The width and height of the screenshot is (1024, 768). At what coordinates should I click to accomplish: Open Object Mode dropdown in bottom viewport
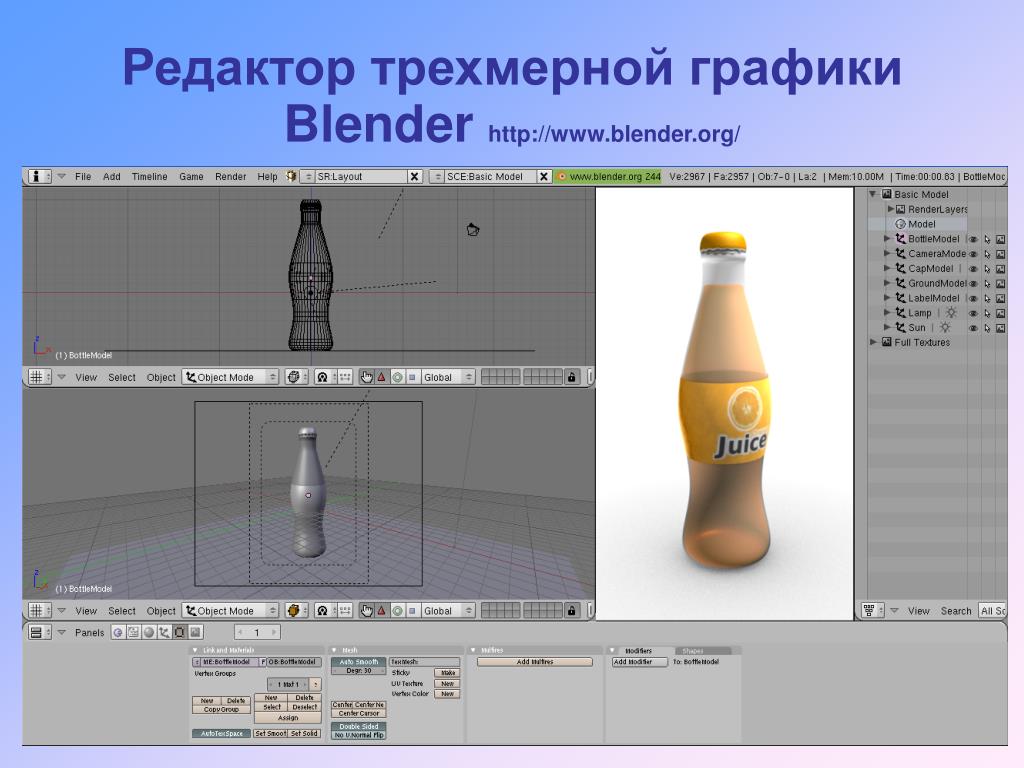coord(230,611)
